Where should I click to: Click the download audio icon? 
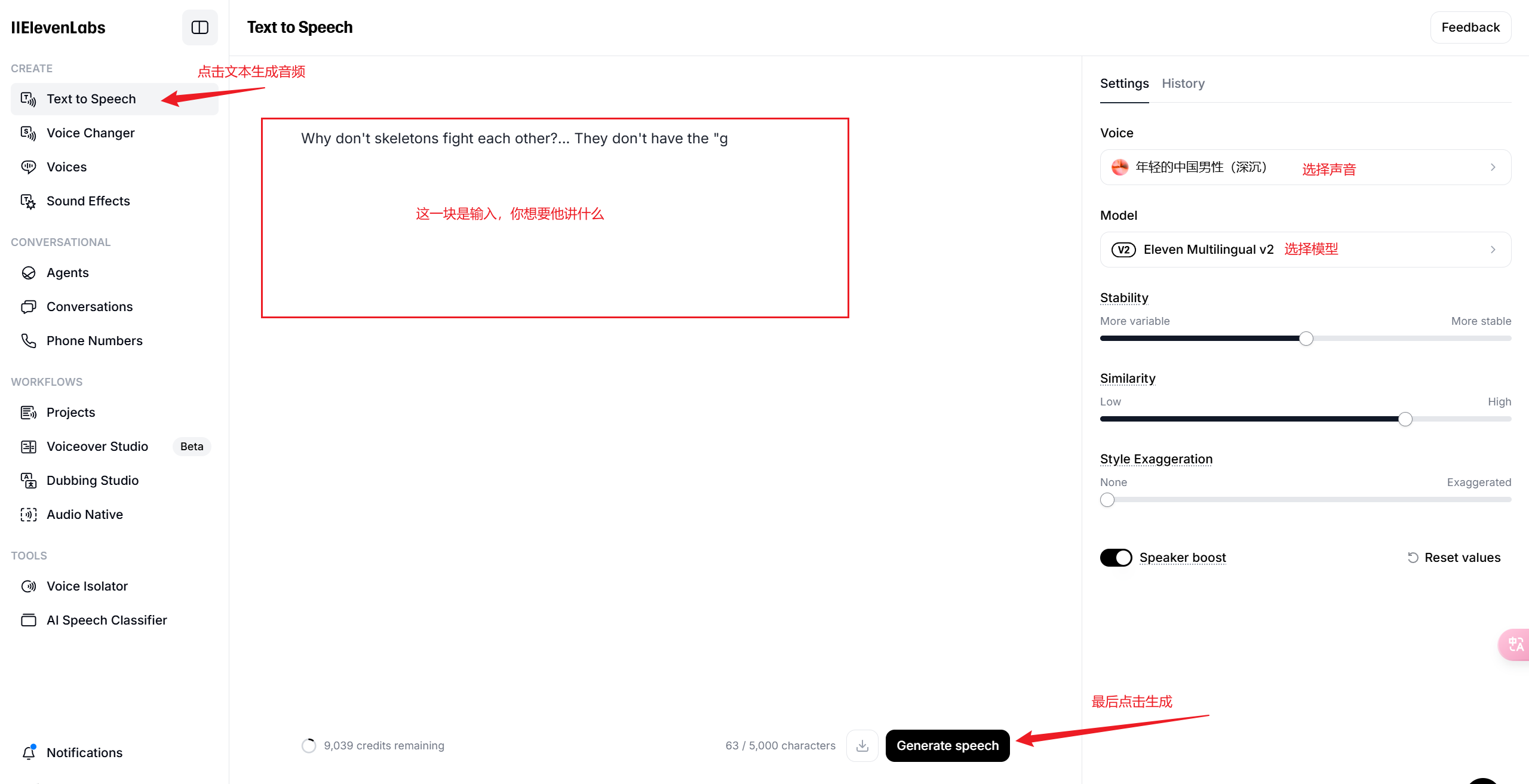[862, 746]
